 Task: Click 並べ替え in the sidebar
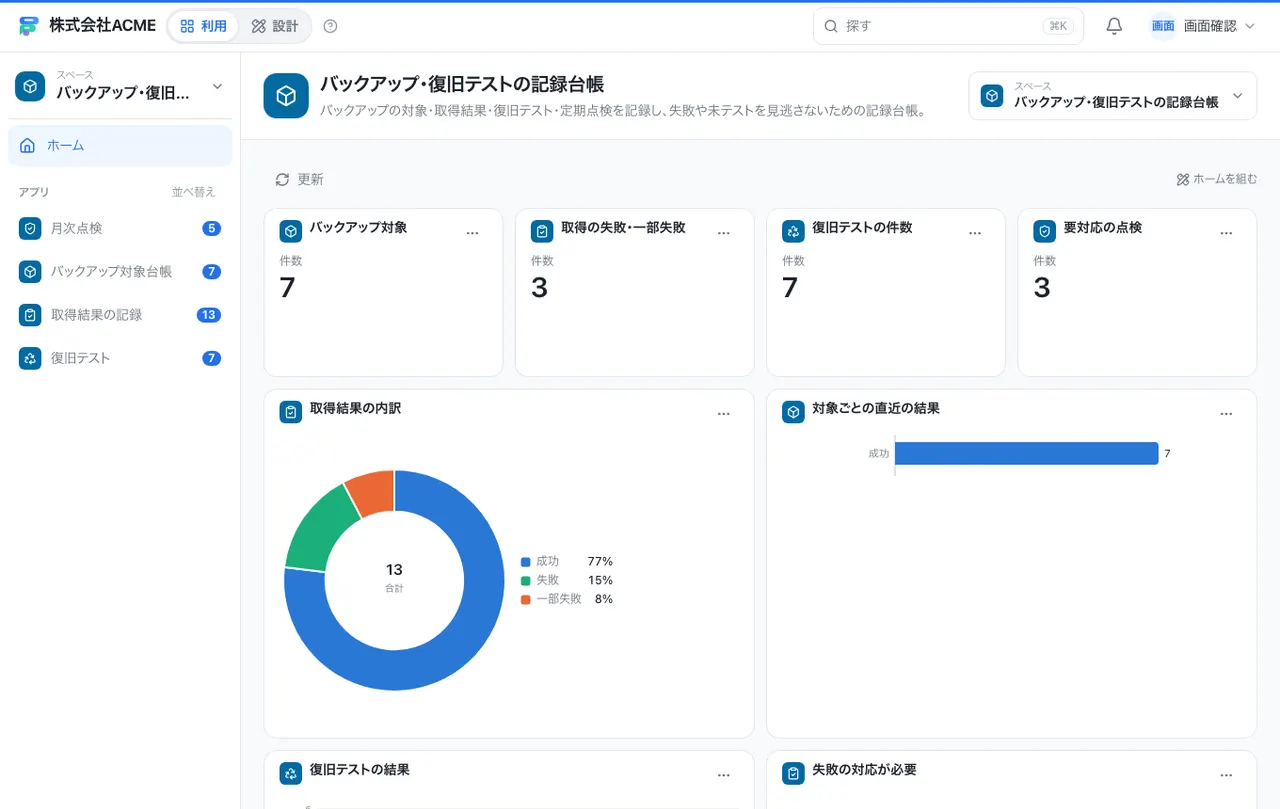[x=194, y=192]
